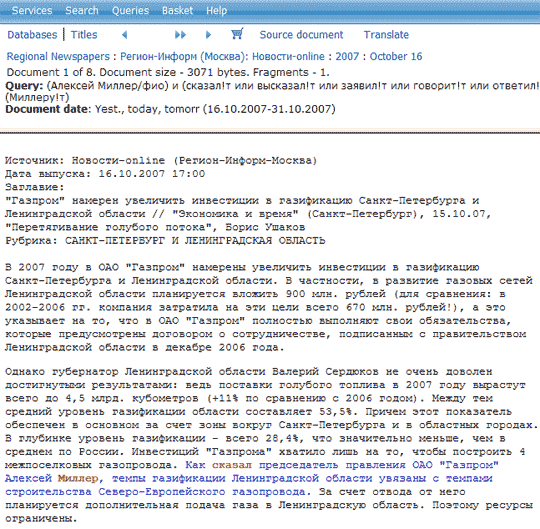The image size is (540, 529).
Task: Open the Basket menu
Action: [x=177, y=11]
